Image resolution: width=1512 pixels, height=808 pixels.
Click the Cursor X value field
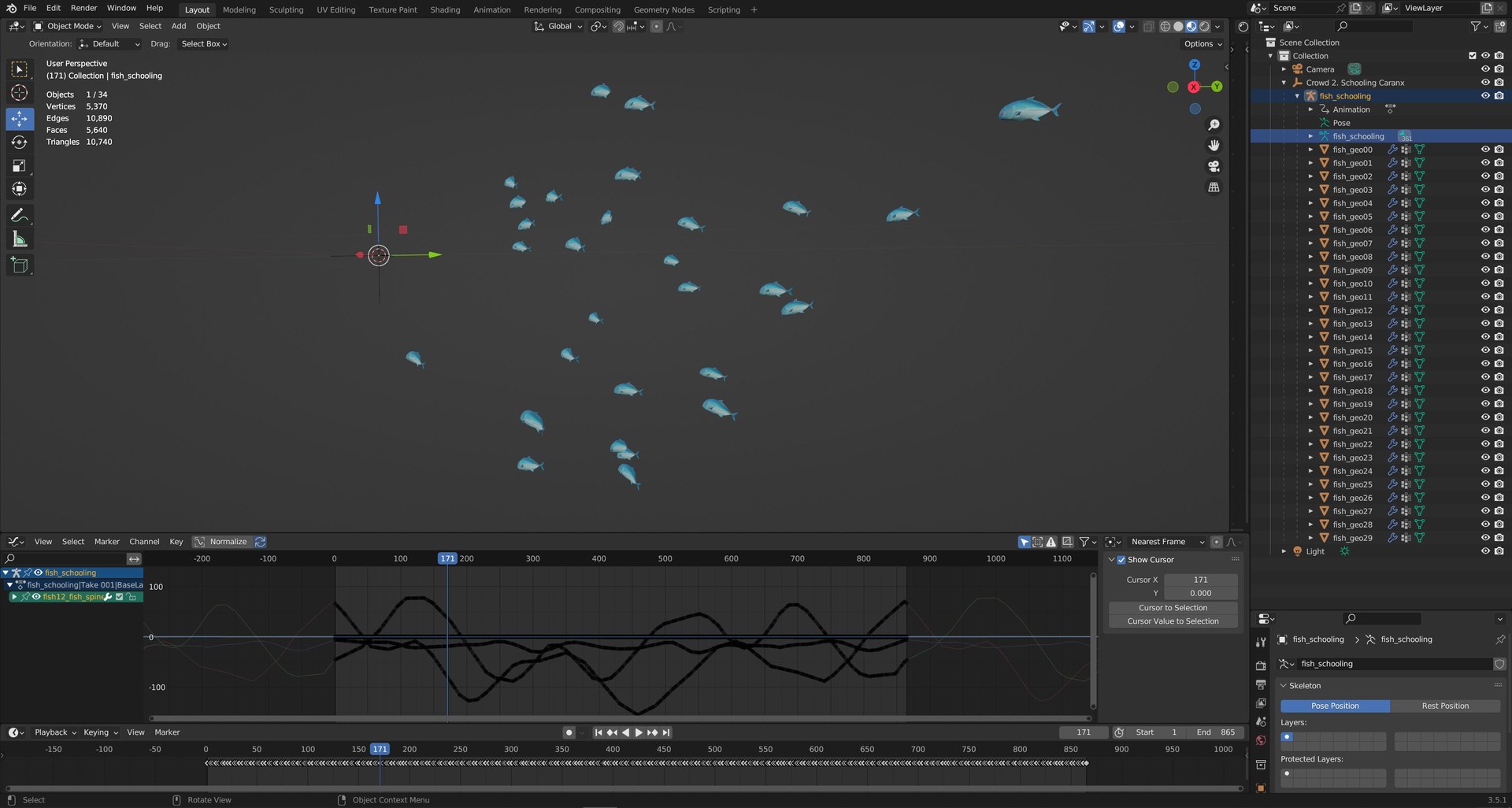click(x=1200, y=580)
